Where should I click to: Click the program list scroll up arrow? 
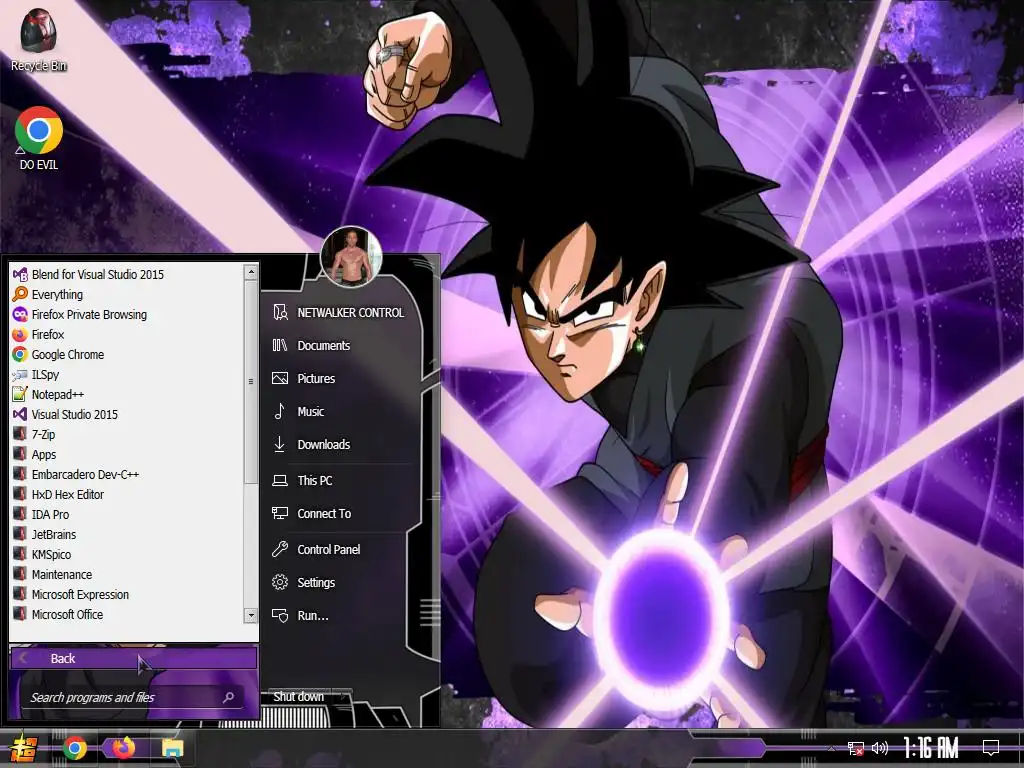pos(251,272)
